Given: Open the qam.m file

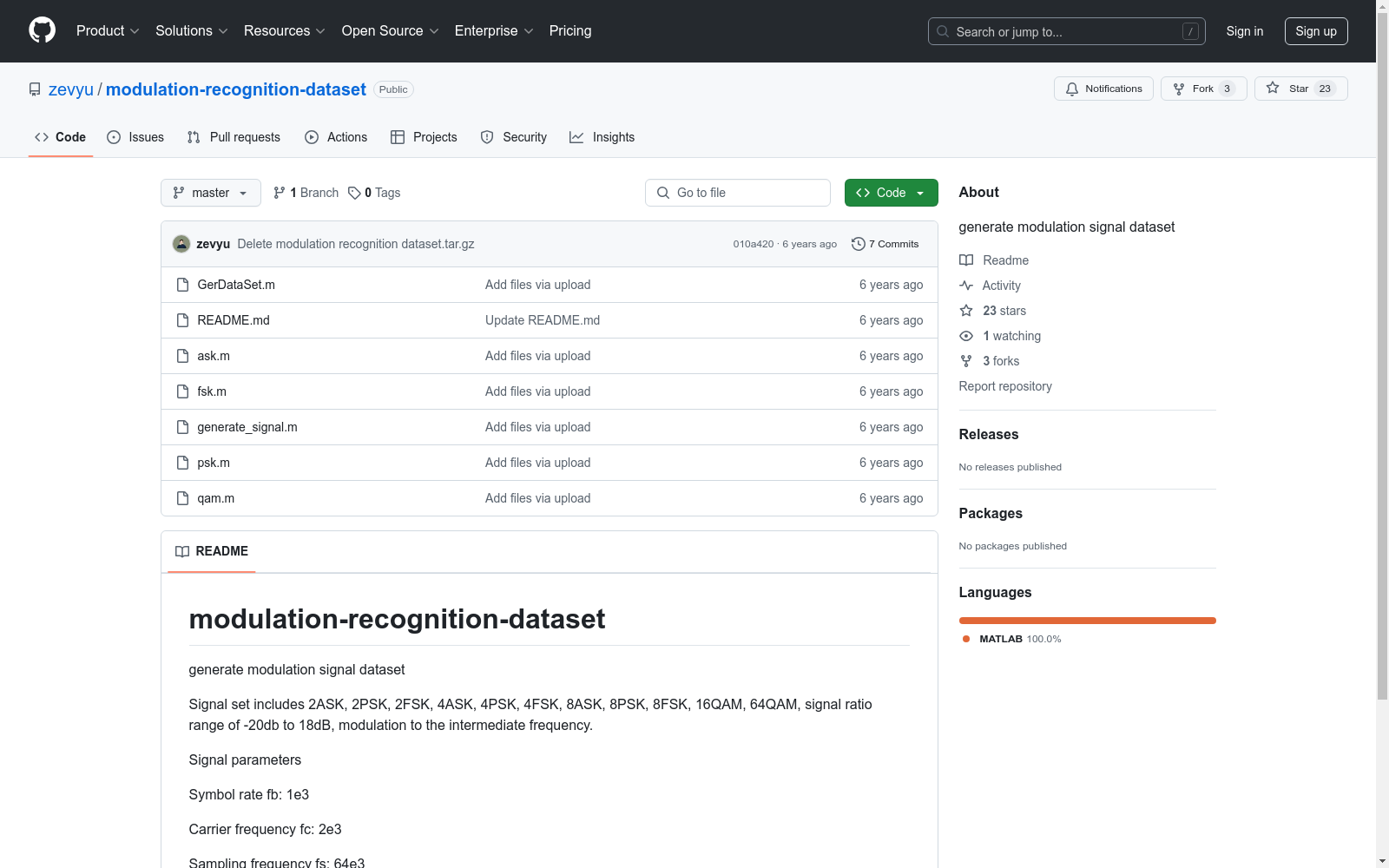Looking at the screenshot, I should point(216,498).
